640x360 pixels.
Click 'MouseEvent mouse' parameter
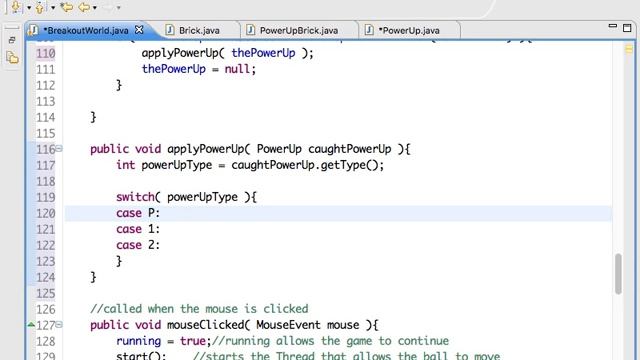tap(308, 325)
